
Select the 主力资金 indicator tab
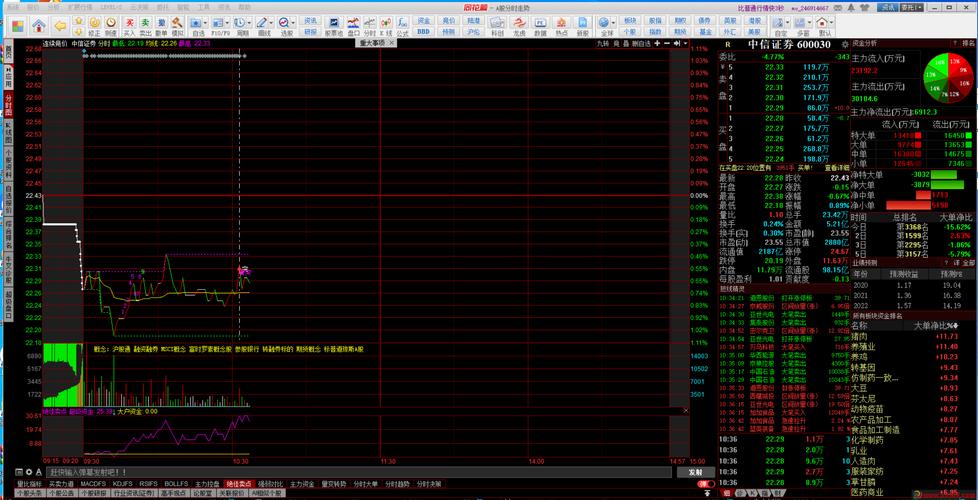[303, 484]
